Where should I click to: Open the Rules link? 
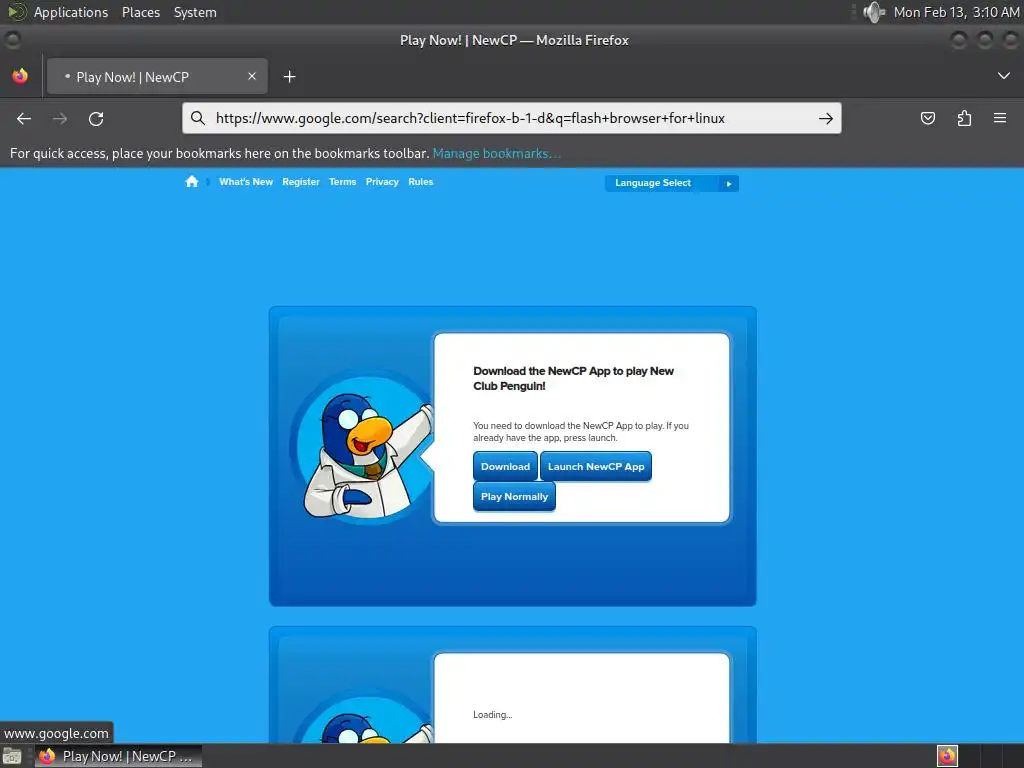point(421,182)
